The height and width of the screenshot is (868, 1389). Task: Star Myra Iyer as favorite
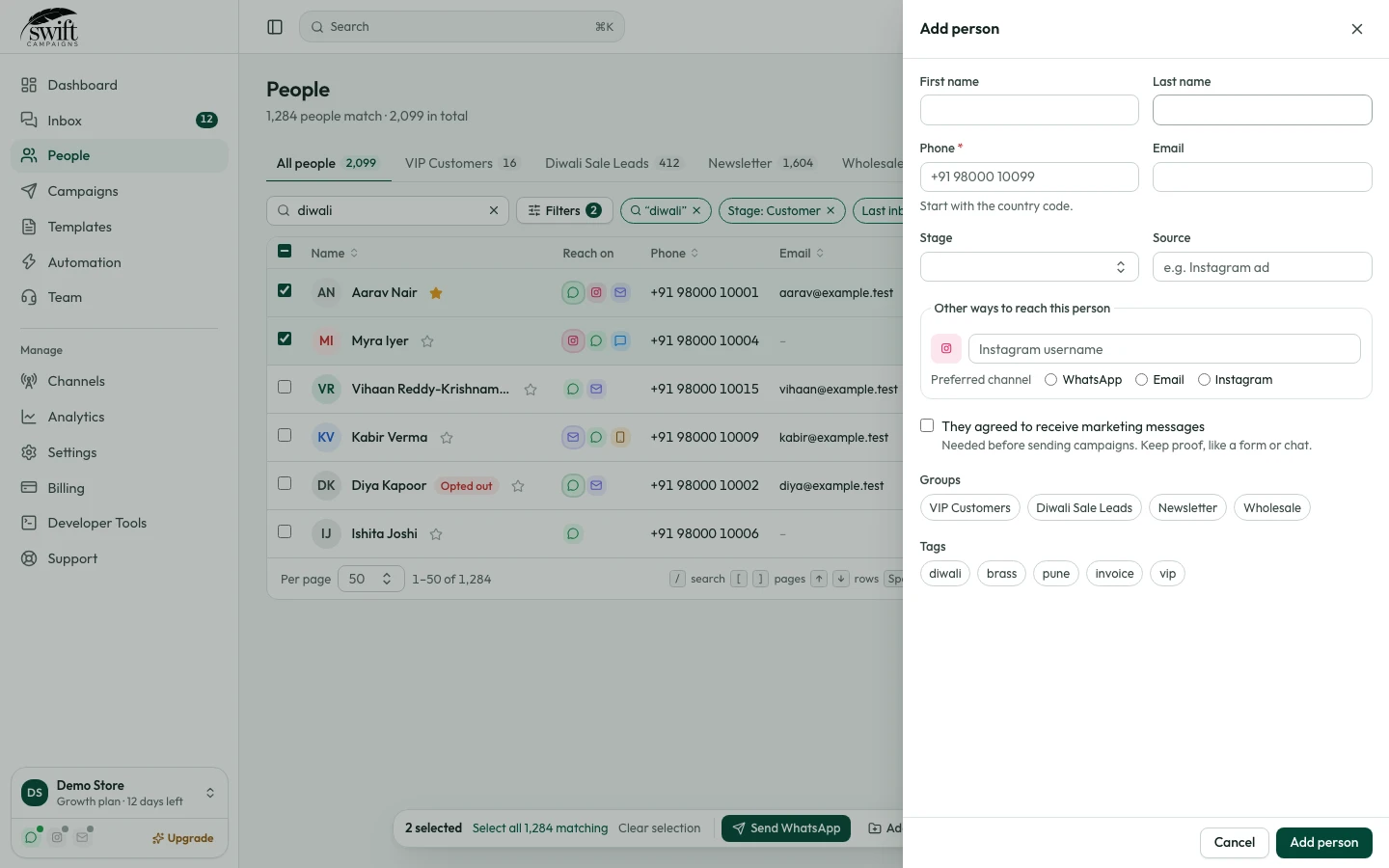(x=427, y=341)
